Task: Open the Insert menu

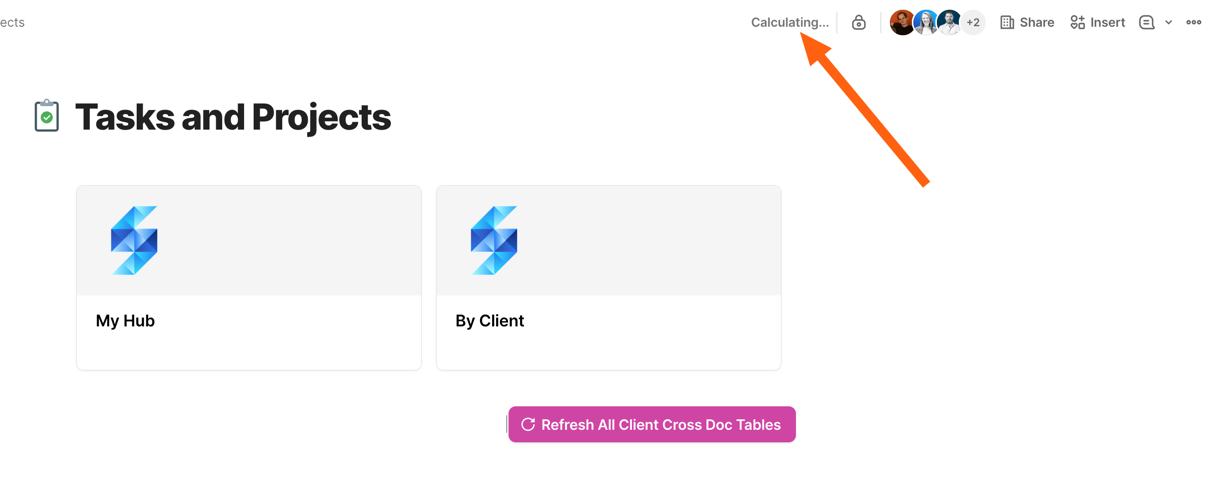Action: tap(1097, 22)
